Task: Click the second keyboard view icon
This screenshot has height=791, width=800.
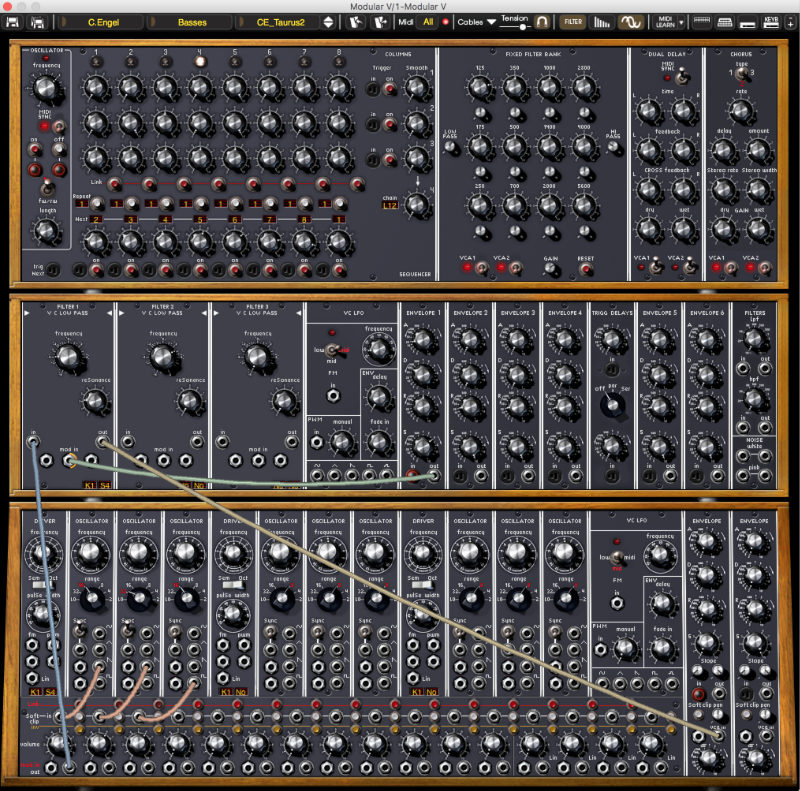Action: point(724,22)
